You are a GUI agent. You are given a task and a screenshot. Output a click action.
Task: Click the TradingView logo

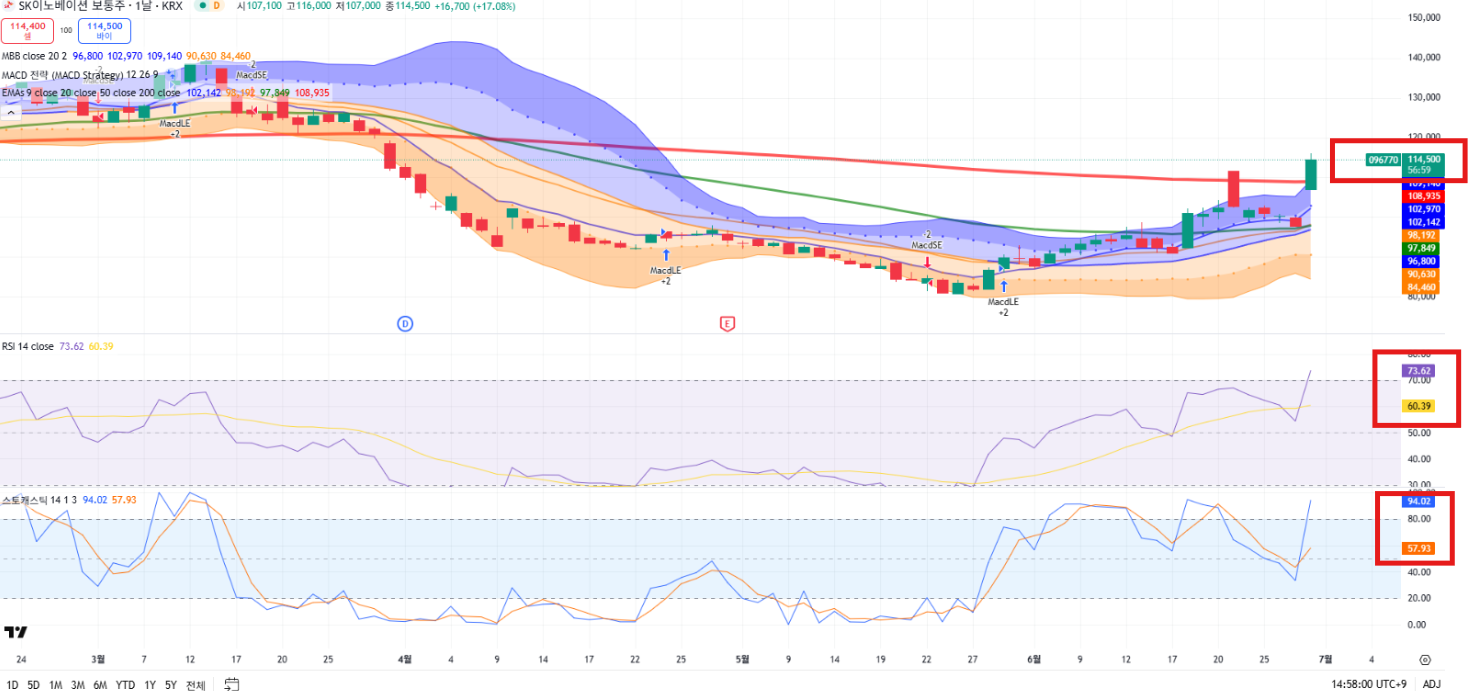(x=15, y=632)
